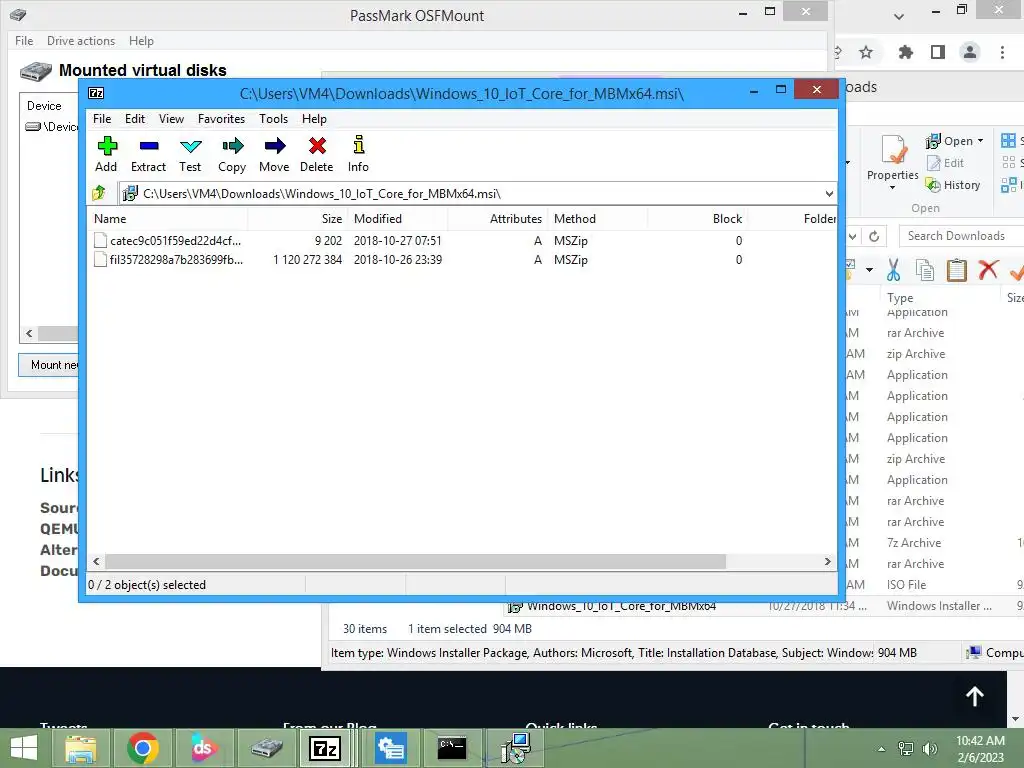Open the Edit menu in 7-Zip
The image size is (1024, 768).
(135, 119)
